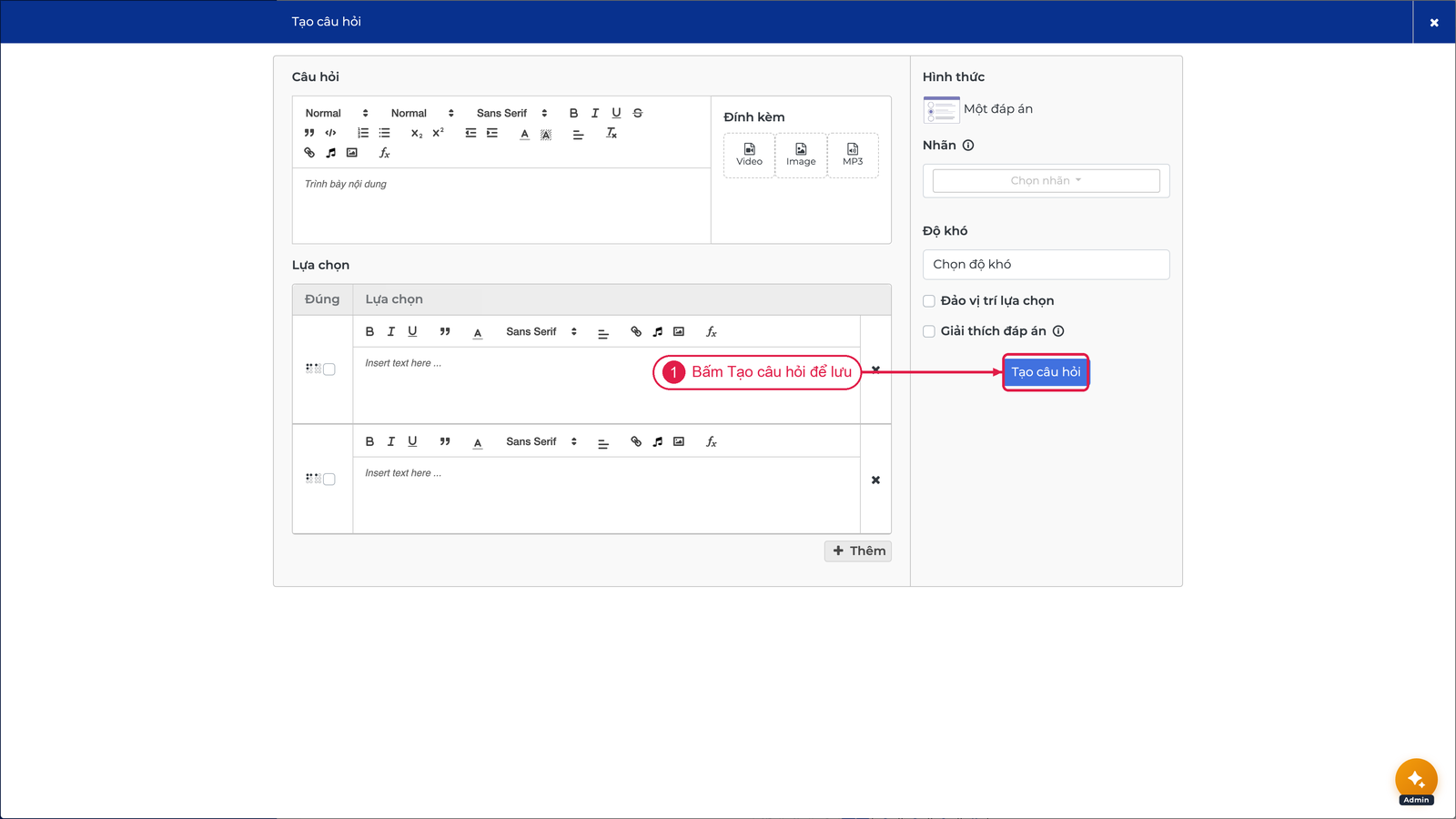Insert code block in question editor
Image resolution: width=1456 pixels, height=819 pixels.
[330, 133]
